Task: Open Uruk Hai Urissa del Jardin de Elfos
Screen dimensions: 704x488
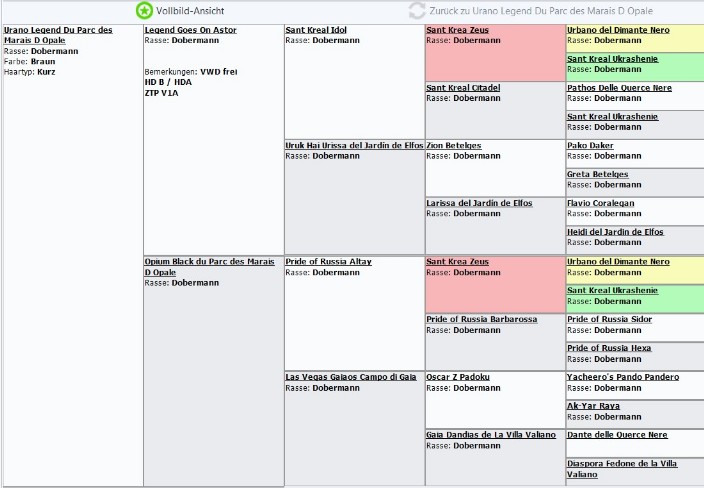Action: click(354, 145)
